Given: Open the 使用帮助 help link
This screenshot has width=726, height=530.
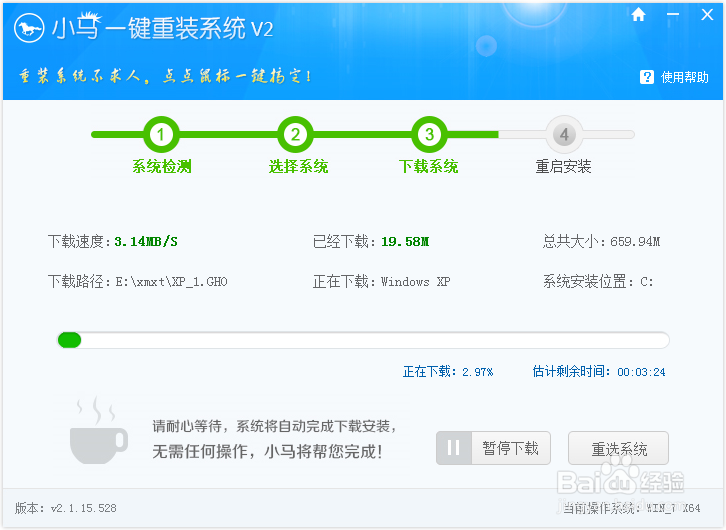Looking at the screenshot, I should coord(684,77).
